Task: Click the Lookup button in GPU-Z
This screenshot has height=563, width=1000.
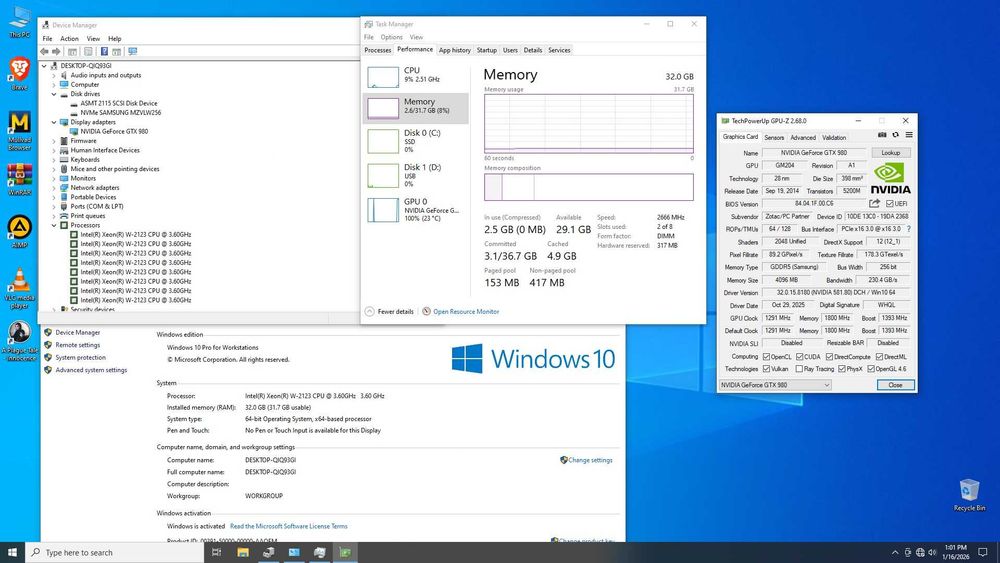Action: pyautogui.click(x=891, y=153)
